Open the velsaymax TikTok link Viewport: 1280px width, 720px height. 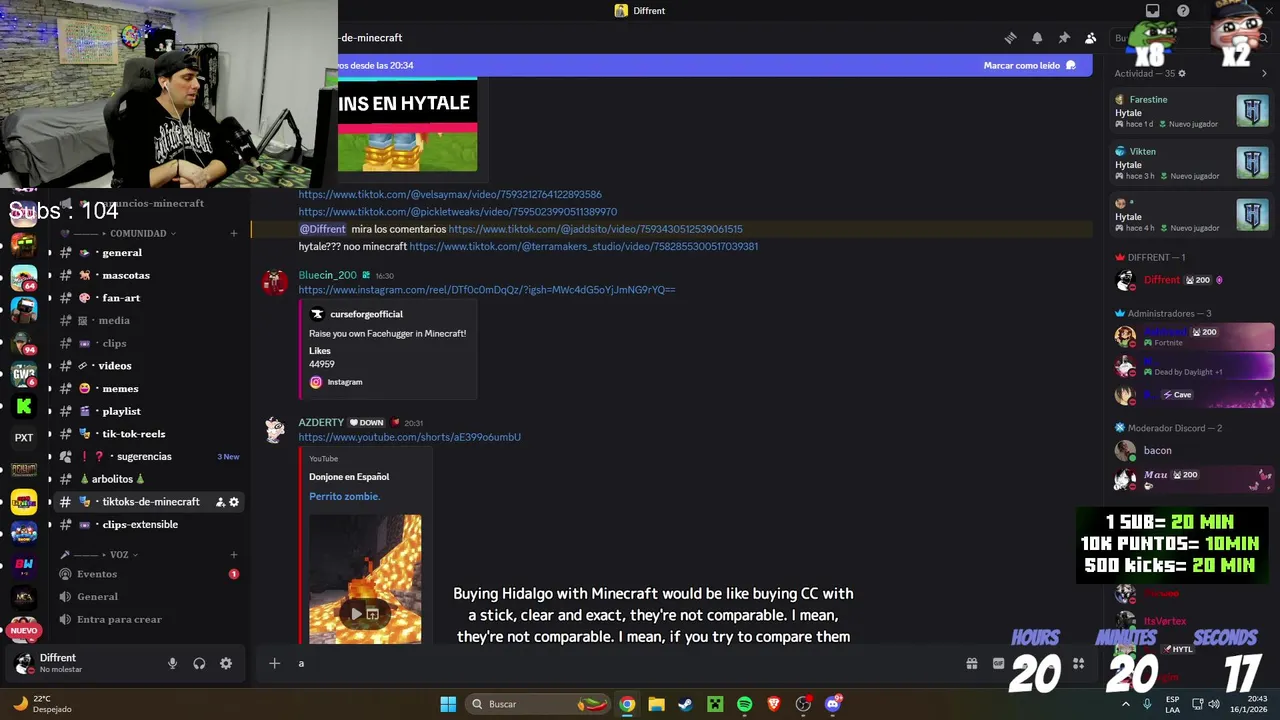tap(450, 194)
